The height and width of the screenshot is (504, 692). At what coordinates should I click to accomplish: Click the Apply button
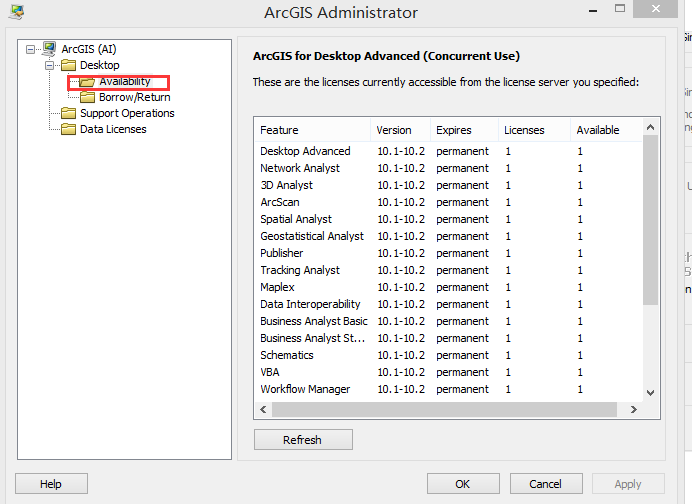[x=628, y=484]
